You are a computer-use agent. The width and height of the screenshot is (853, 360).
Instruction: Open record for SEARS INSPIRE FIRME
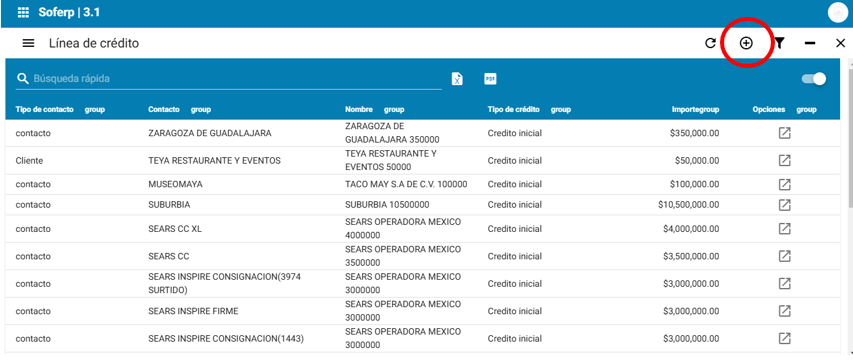pos(784,311)
